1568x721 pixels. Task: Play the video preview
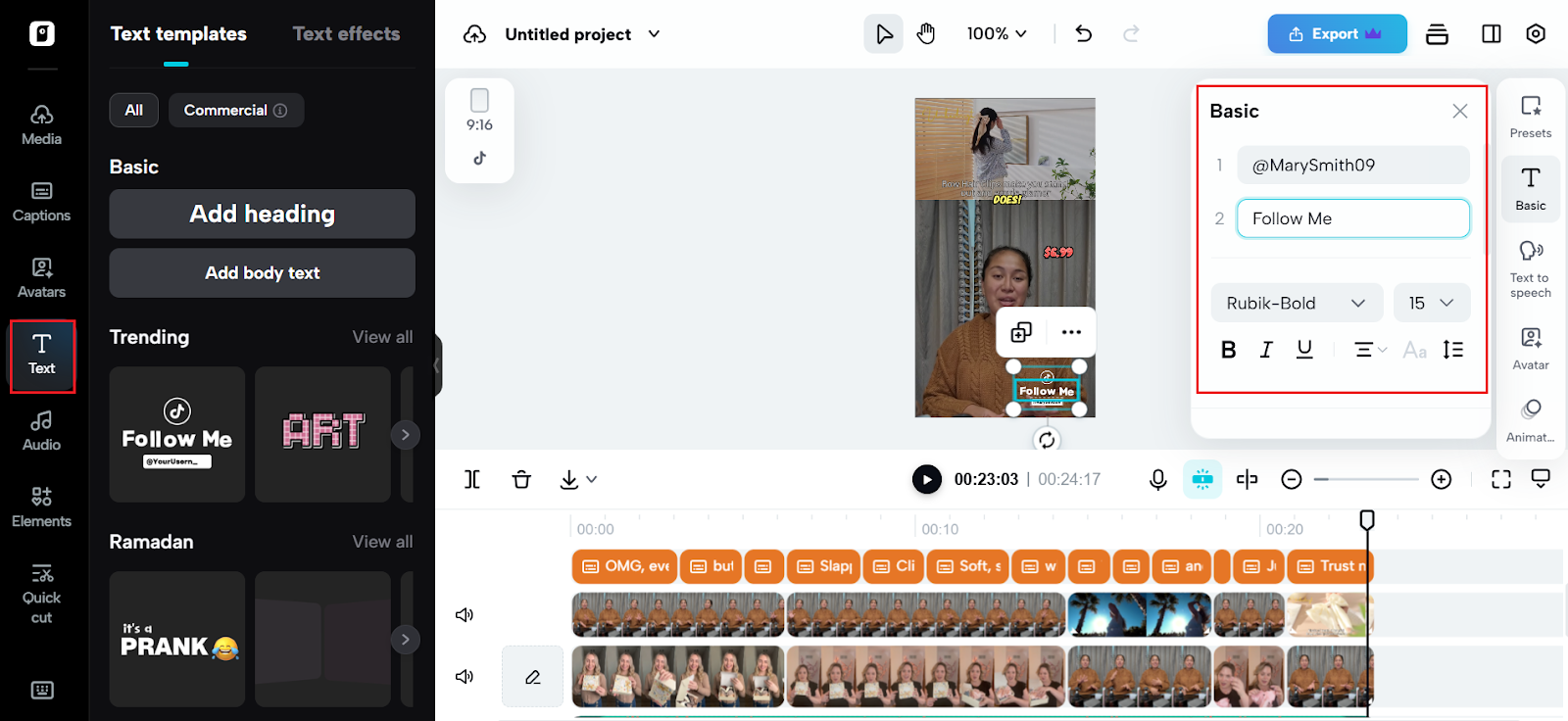pos(926,479)
